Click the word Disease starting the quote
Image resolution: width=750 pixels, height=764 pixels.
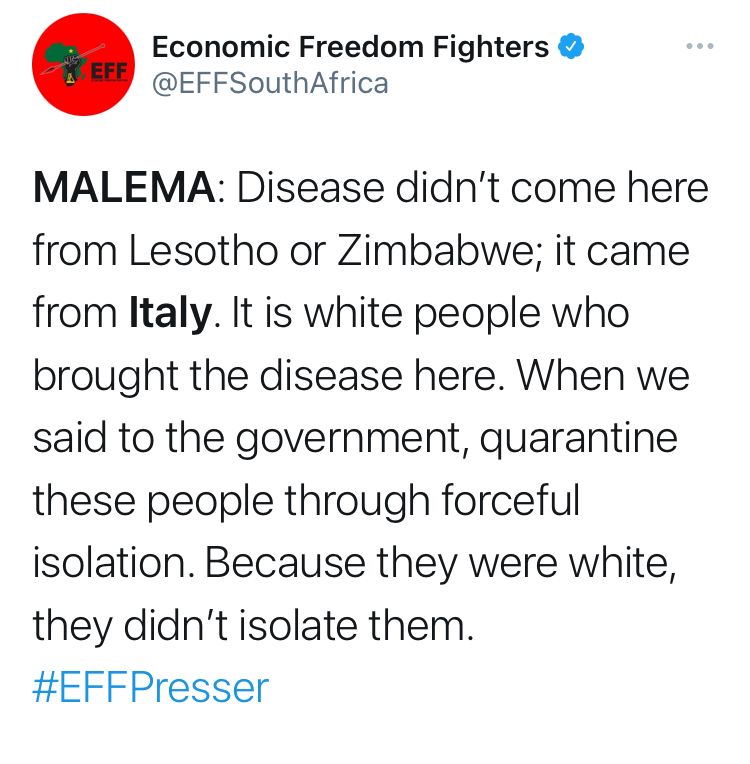[311, 188]
